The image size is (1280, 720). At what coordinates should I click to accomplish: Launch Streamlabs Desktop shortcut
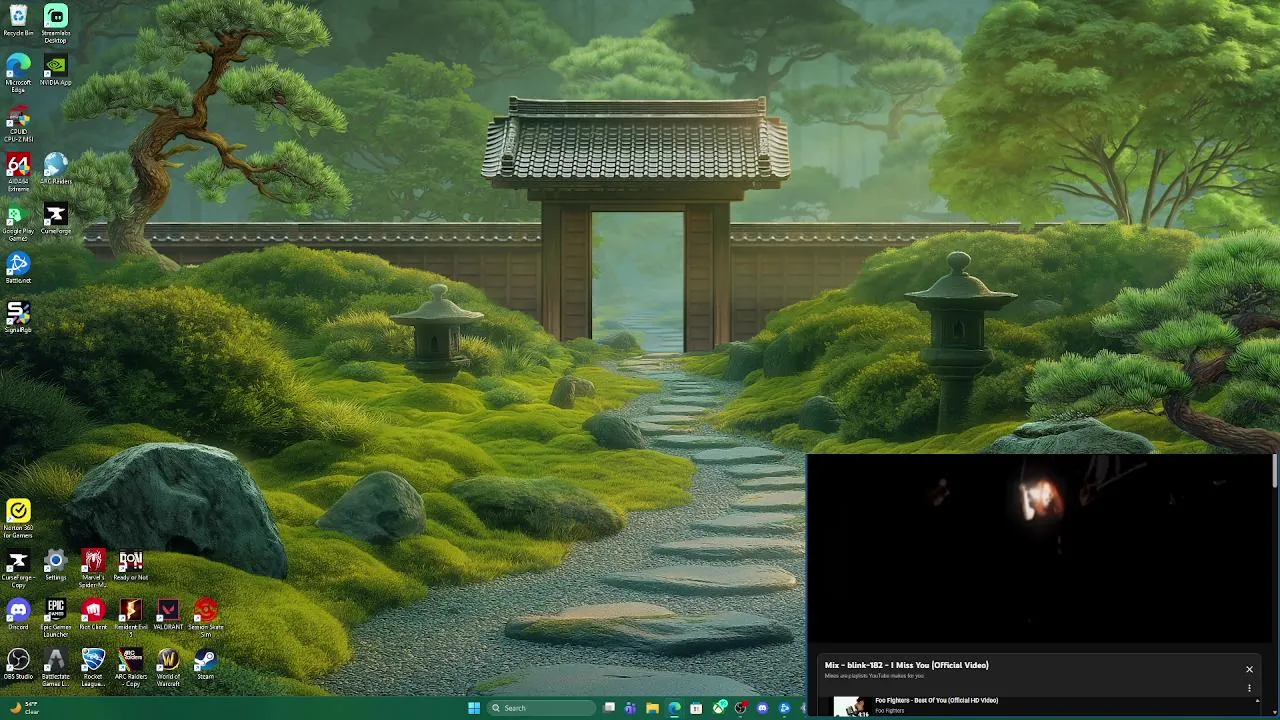(56, 24)
